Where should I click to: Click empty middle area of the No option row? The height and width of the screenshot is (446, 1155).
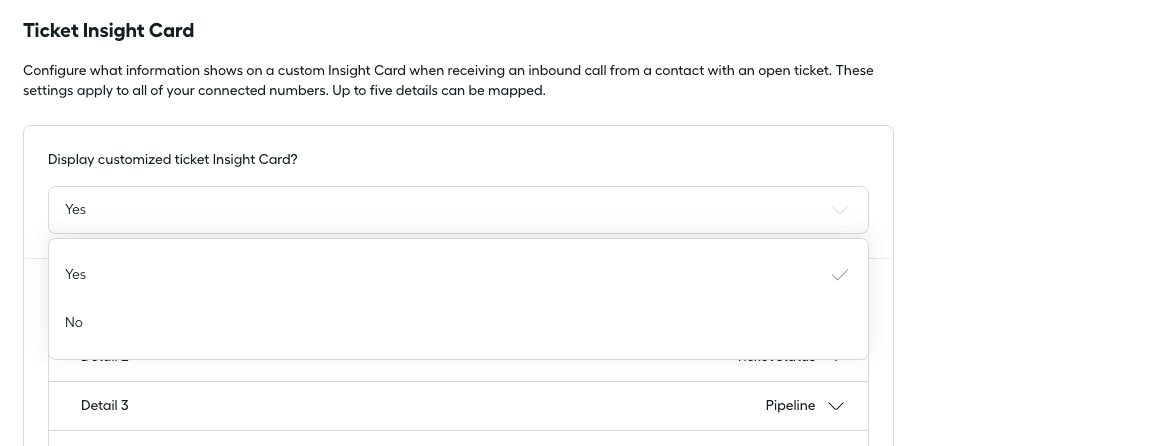[x=450, y=322]
